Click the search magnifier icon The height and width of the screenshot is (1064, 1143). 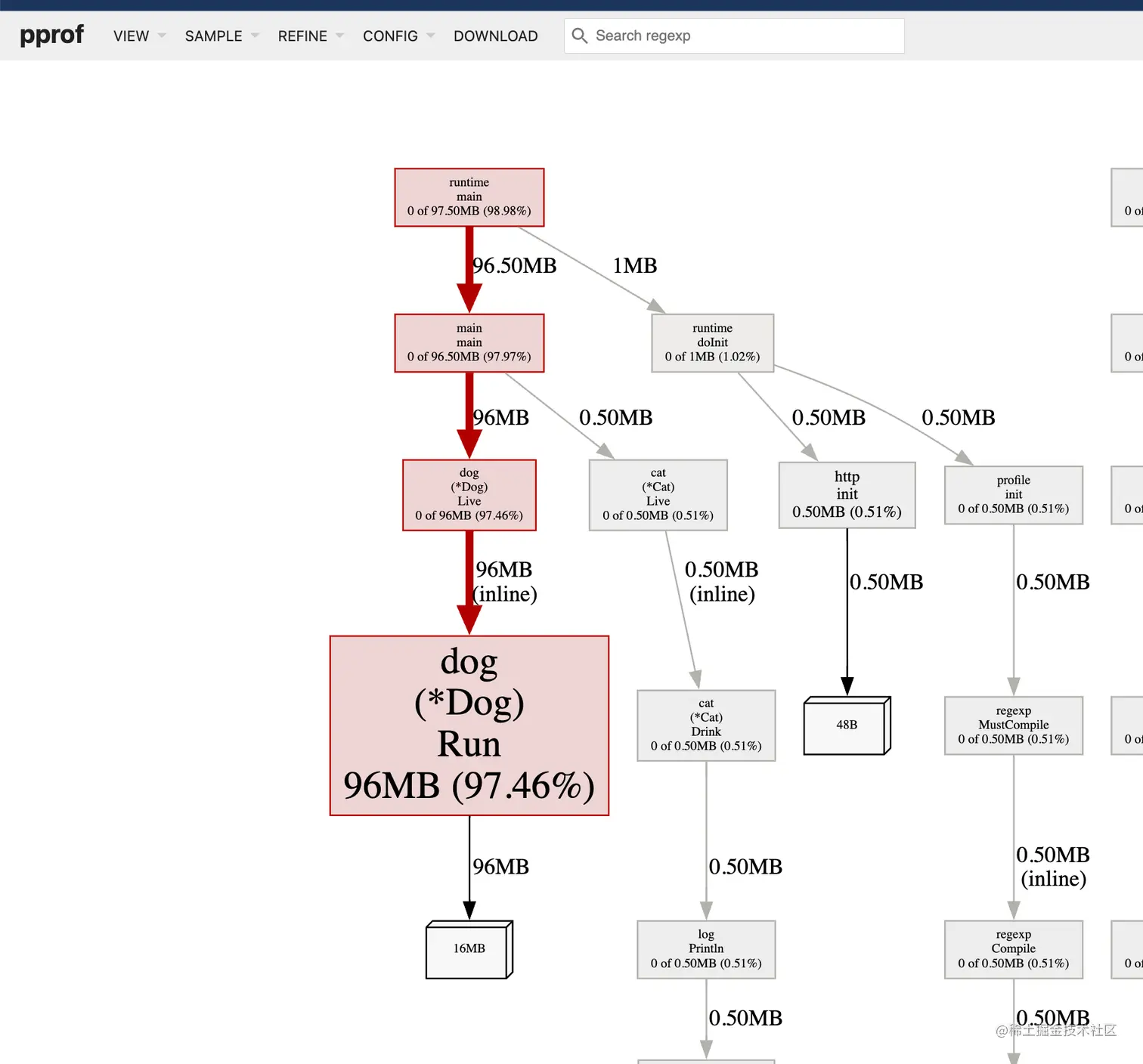click(580, 36)
